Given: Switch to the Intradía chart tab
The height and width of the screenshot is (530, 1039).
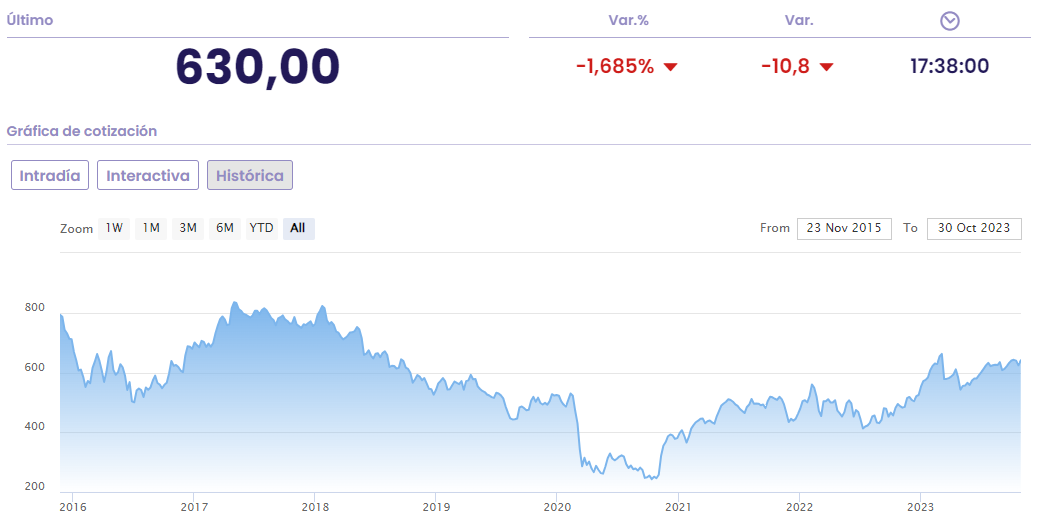Looking at the screenshot, I should pyautogui.click(x=51, y=175).
